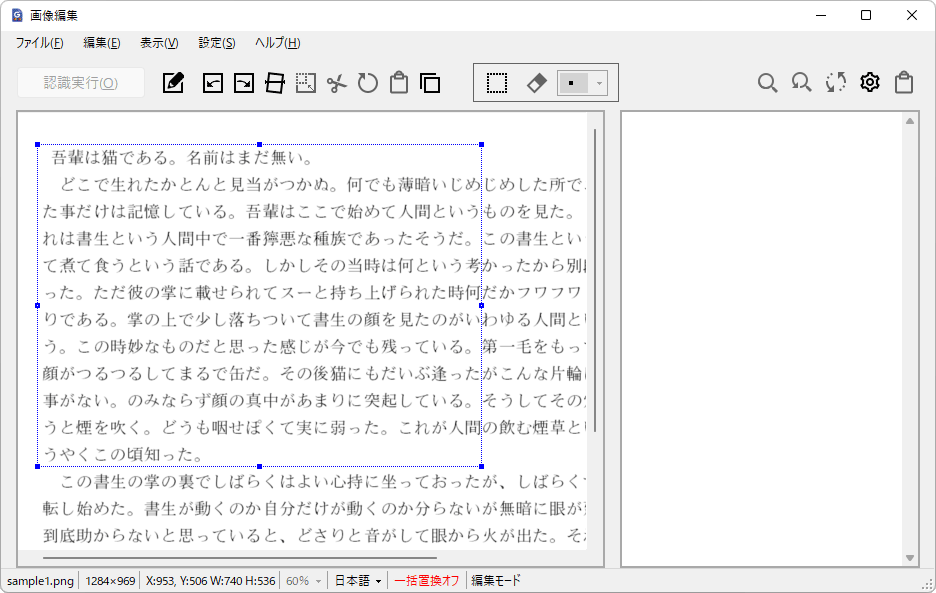Click the sample1.png file name in status bar
Screen dimensions: 936x593
(40, 580)
